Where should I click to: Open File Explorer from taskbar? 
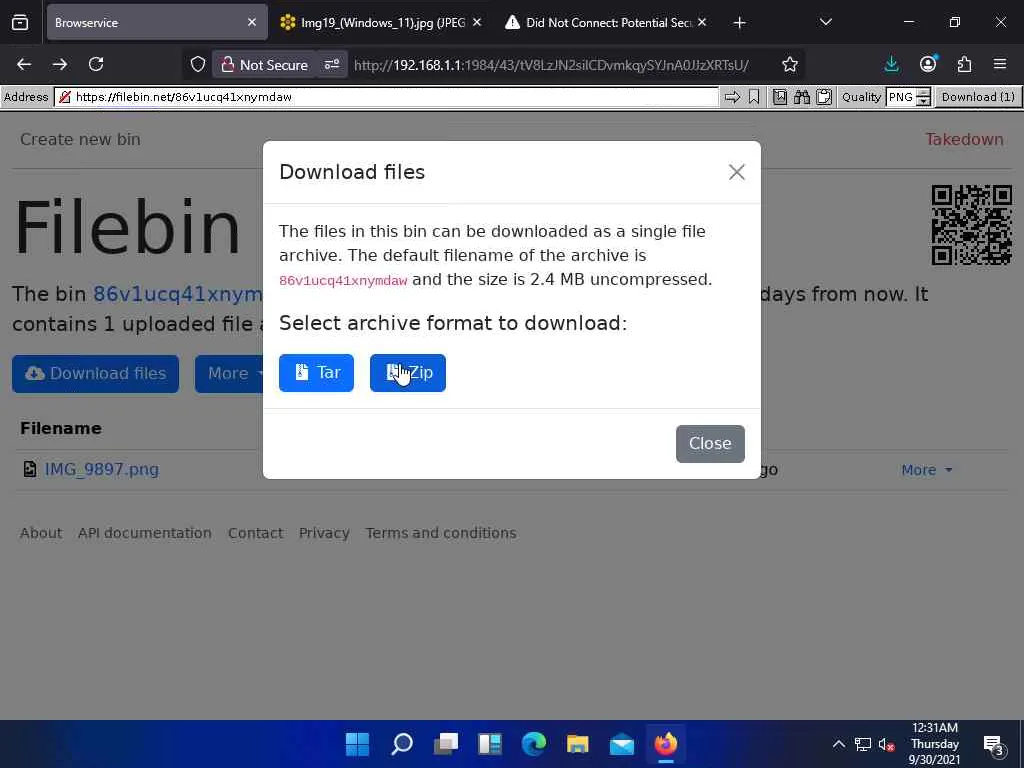(x=578, y=744)
